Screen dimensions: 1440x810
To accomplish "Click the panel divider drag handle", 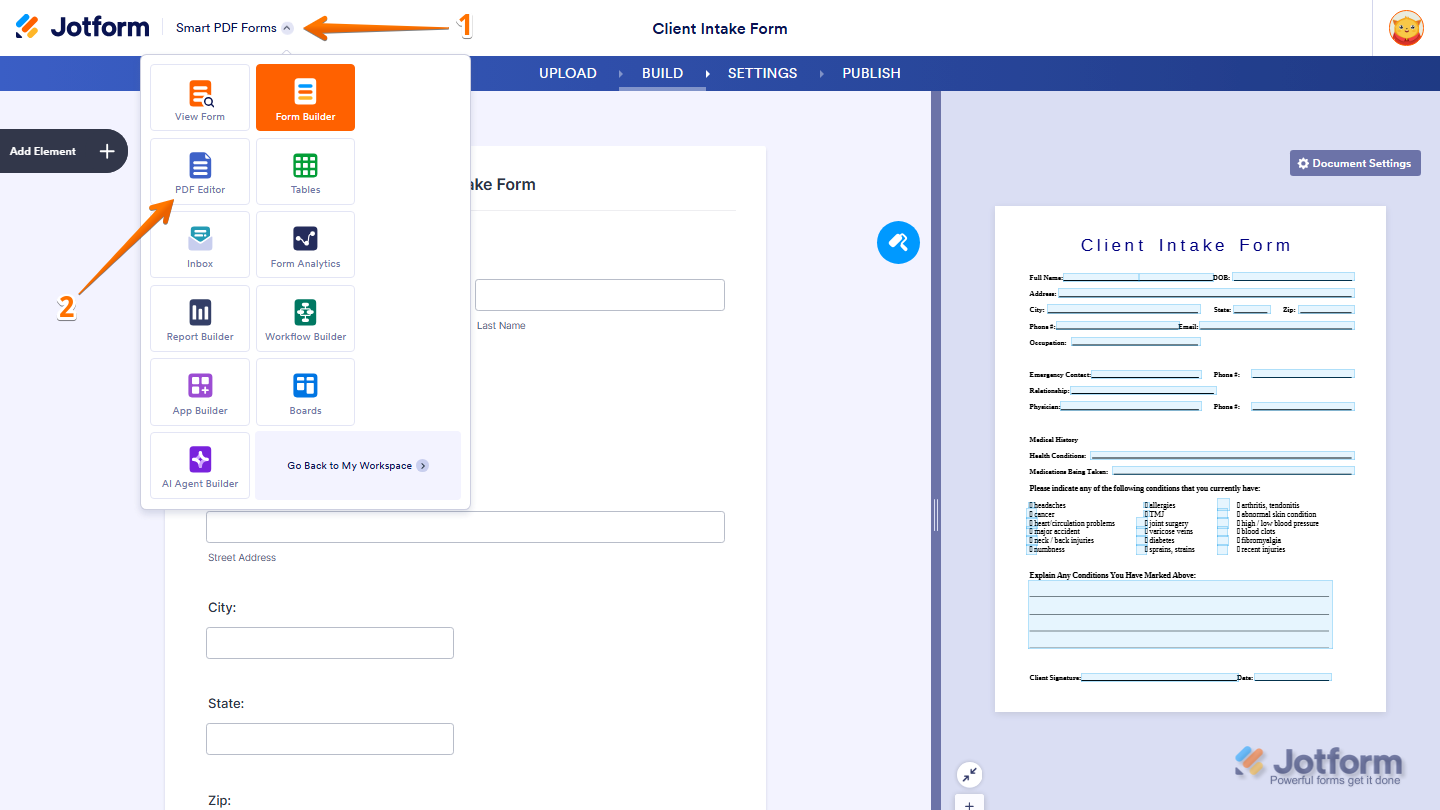I will coord(936,515).
